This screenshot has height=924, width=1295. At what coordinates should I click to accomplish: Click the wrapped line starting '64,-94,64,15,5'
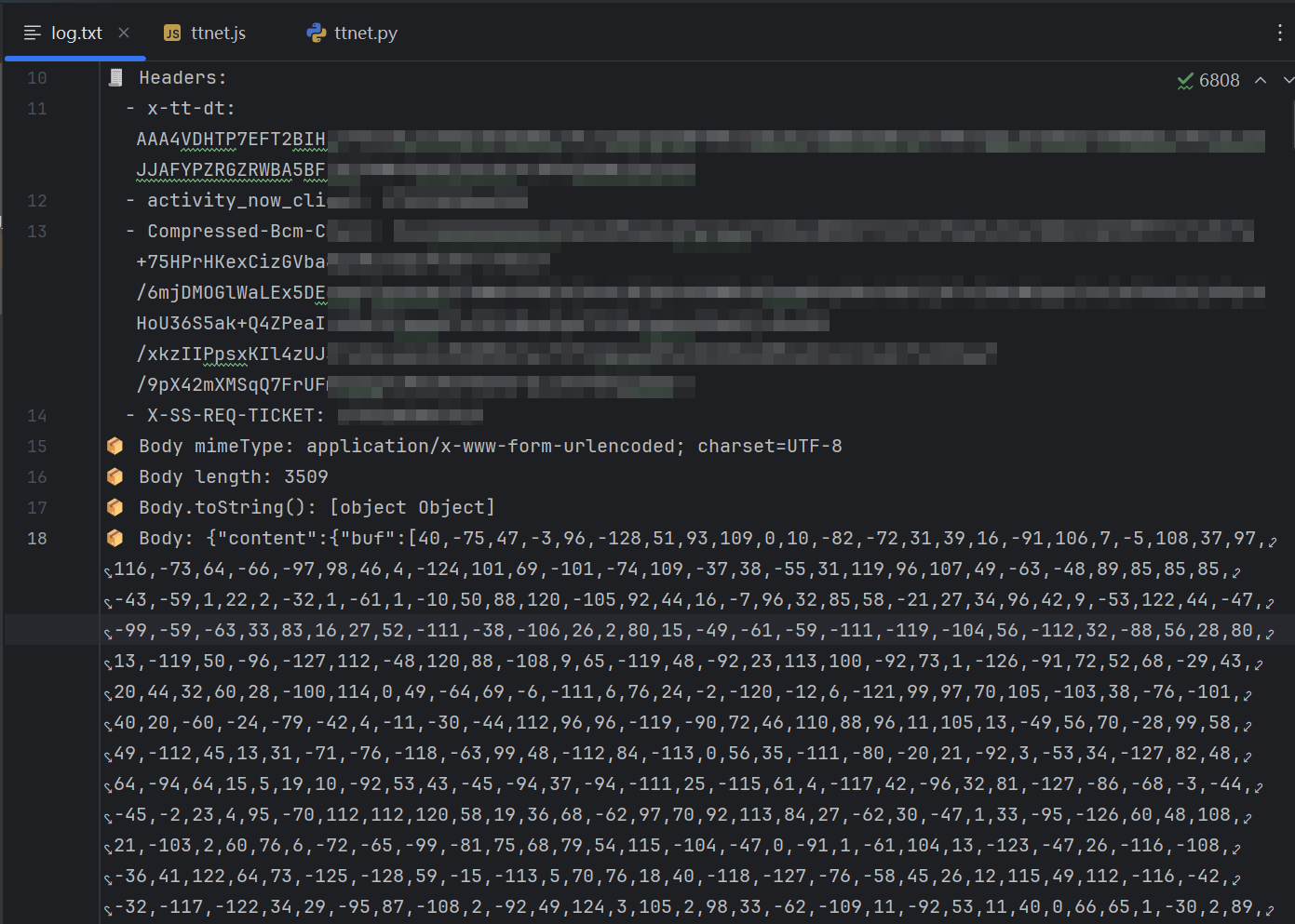[x=684, y=784]
